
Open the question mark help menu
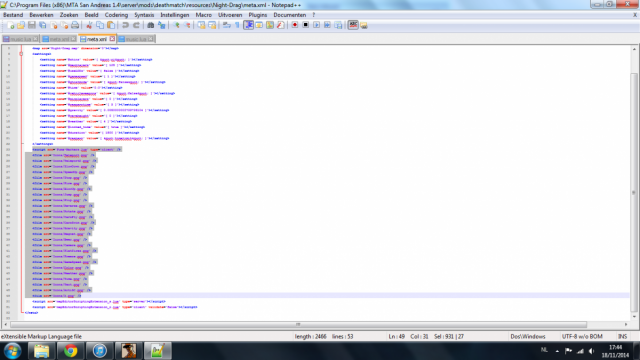(x=314, y=15)
